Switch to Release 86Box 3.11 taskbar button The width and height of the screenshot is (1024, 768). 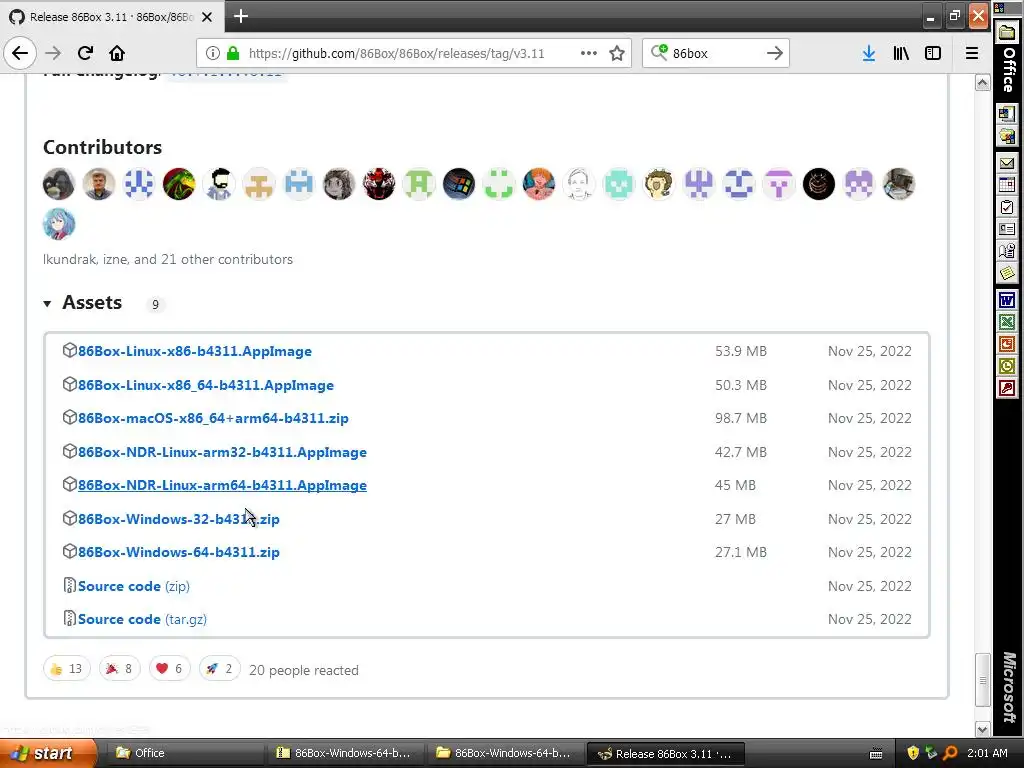pos(665,754)
